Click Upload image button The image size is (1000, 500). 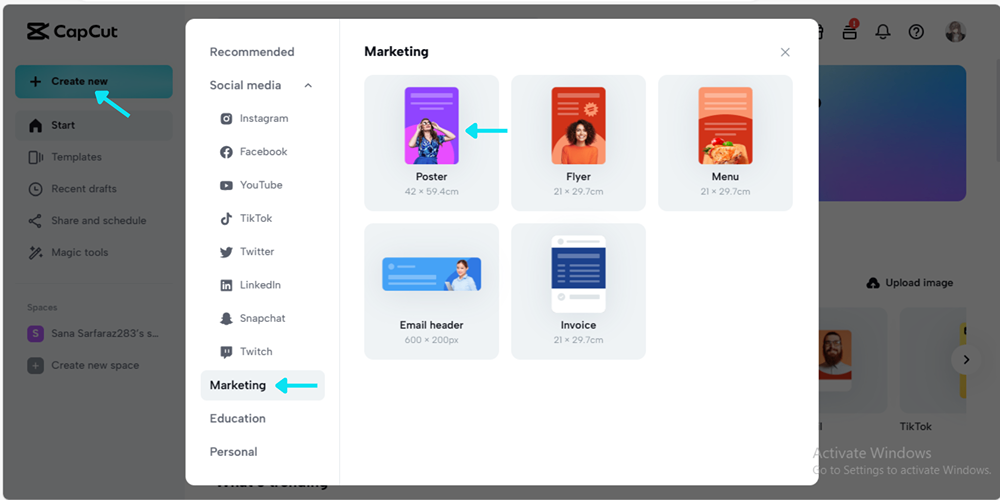[x=910, y=283]
